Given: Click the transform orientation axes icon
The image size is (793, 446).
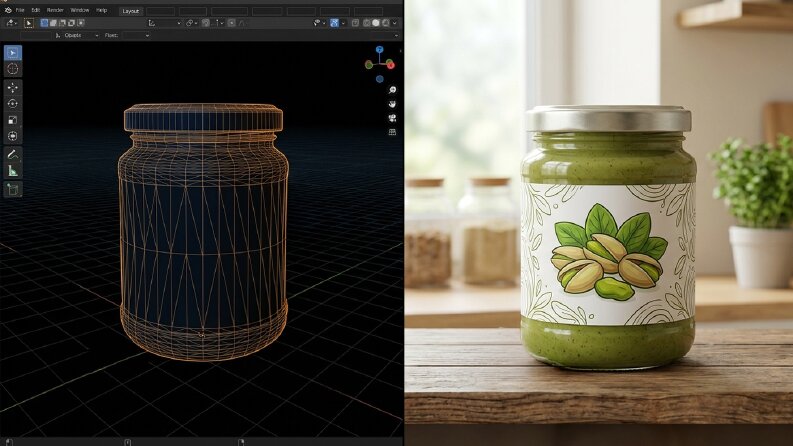Looking at the screenshot, I should pyautogui.click(x=151, y=23).
